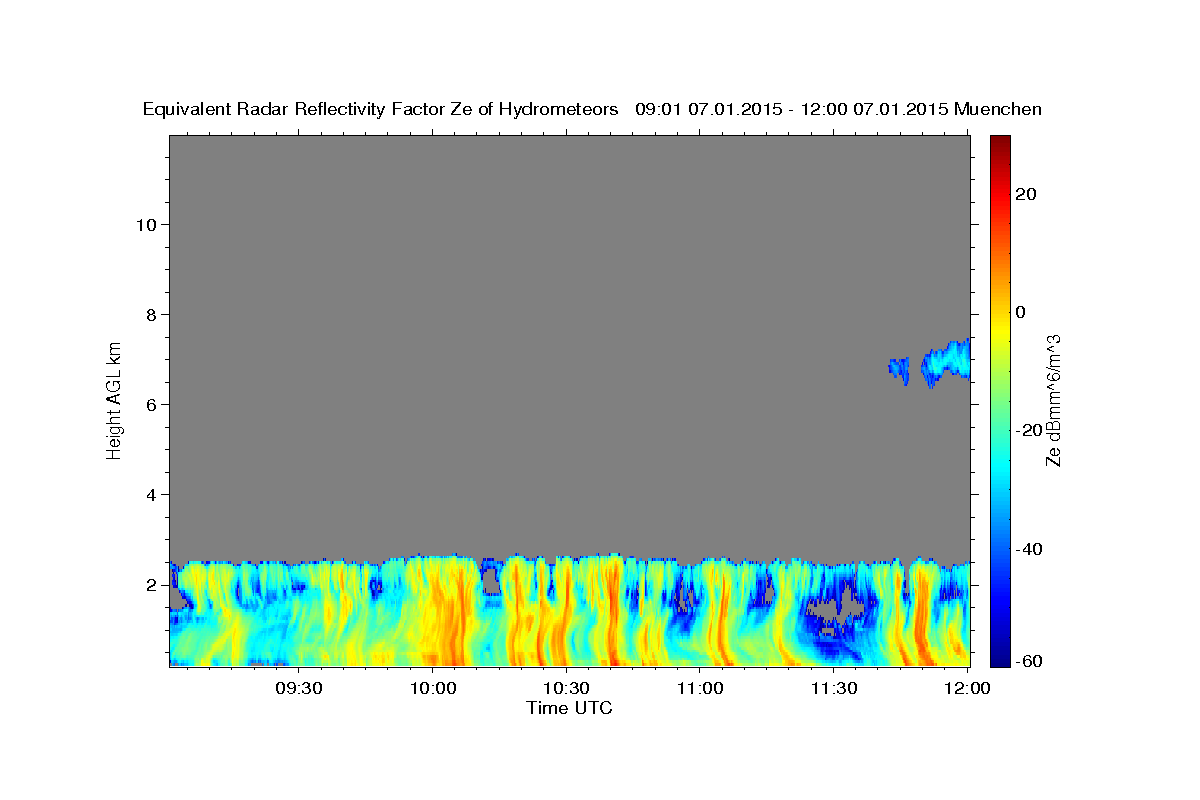Click the 'Ze dBmm^6/m^3' colorbar label
Screen dimensions: 1200x800
coord(1053,399)
